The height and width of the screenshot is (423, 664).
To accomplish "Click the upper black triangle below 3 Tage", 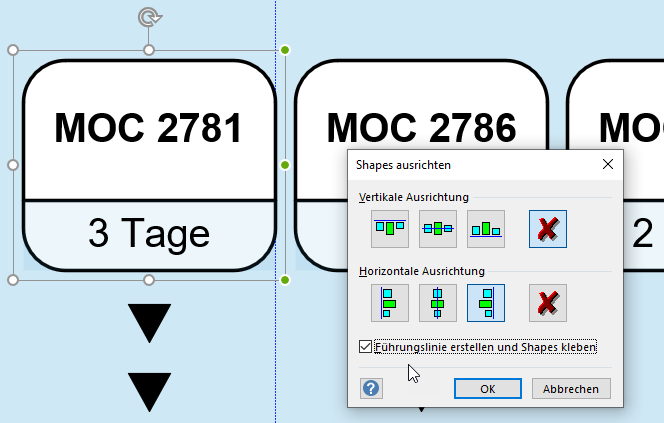I will (x=150, y=323).
